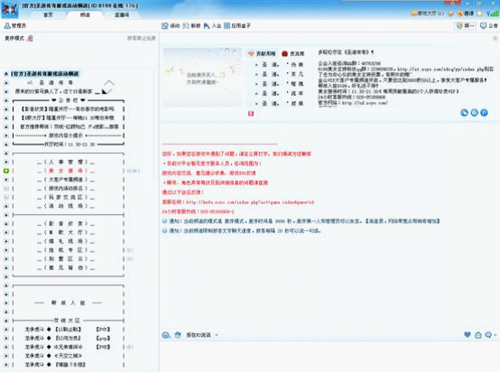The width and height of the screenshot is (500, 373).
Task: Open the 影音欣赏 channel
Action: click(66, 224)
